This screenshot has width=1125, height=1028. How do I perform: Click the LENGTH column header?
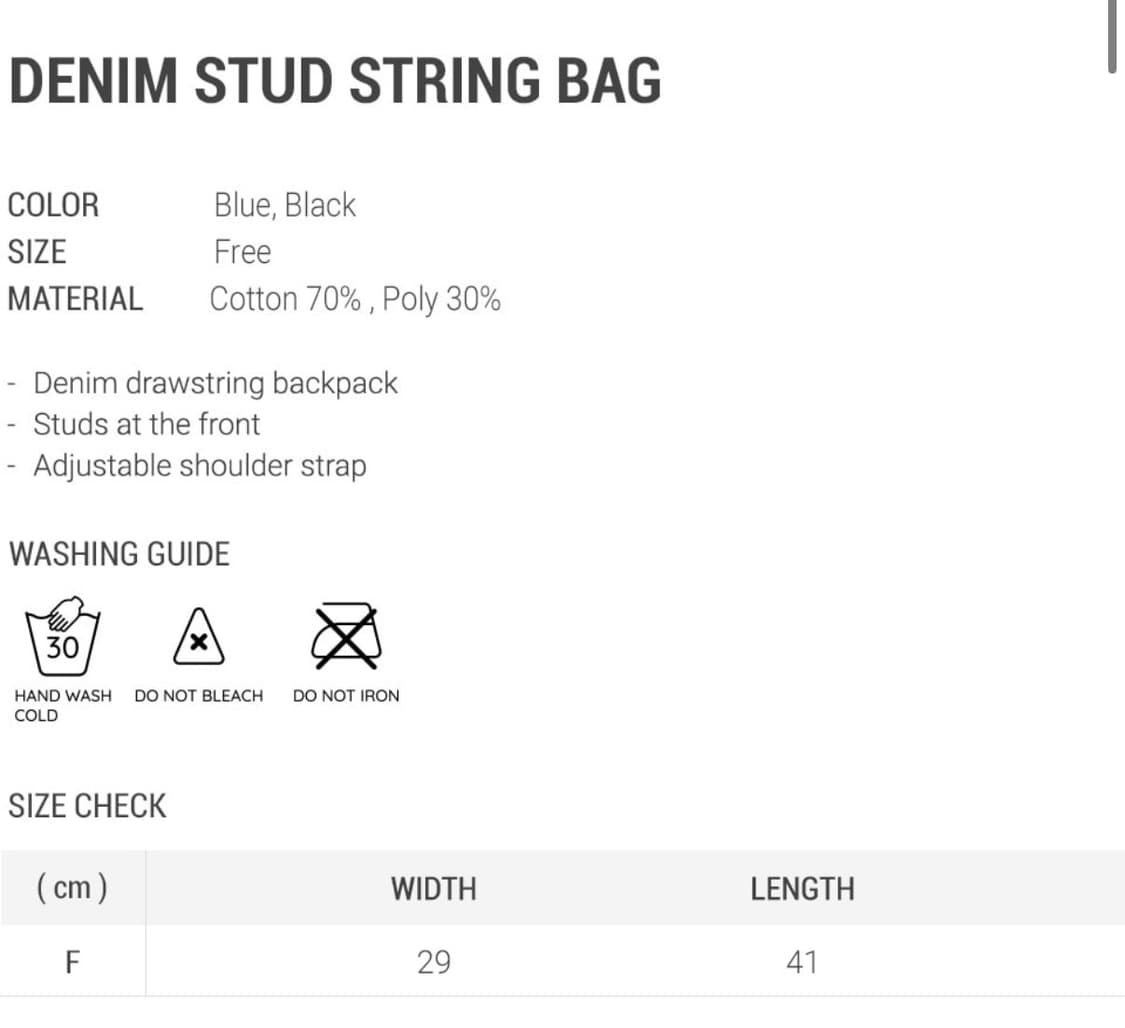coord(802,889)
